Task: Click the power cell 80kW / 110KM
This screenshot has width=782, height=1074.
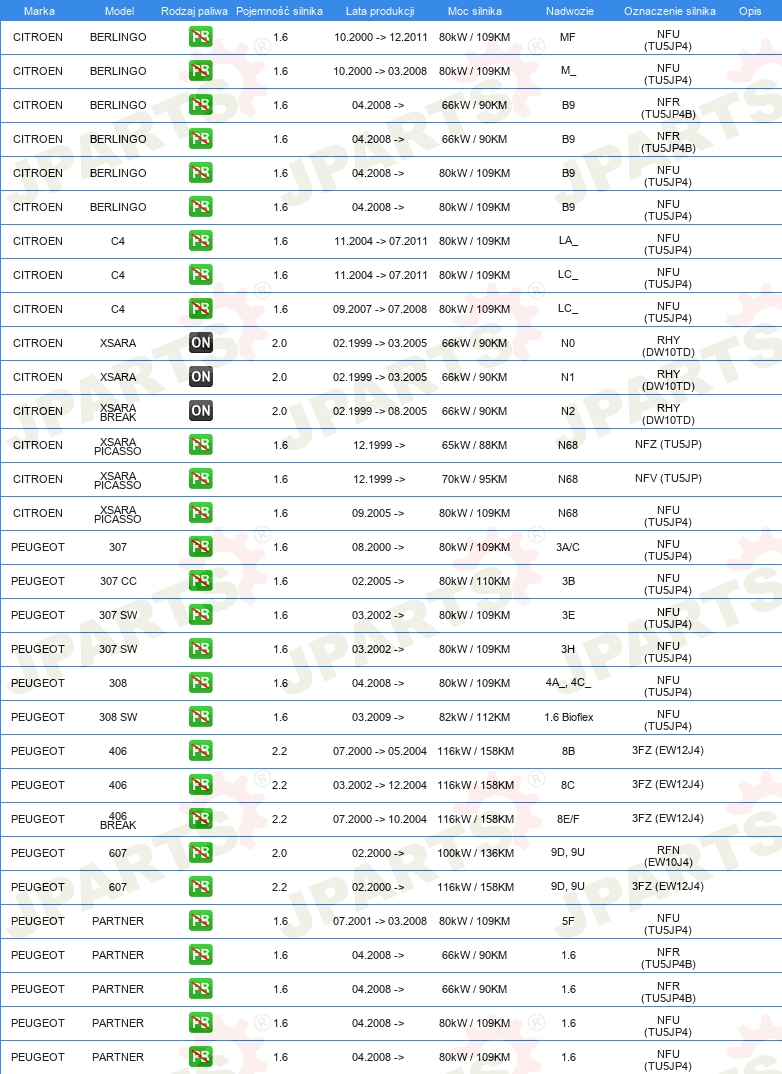Action: click(475, 581)
